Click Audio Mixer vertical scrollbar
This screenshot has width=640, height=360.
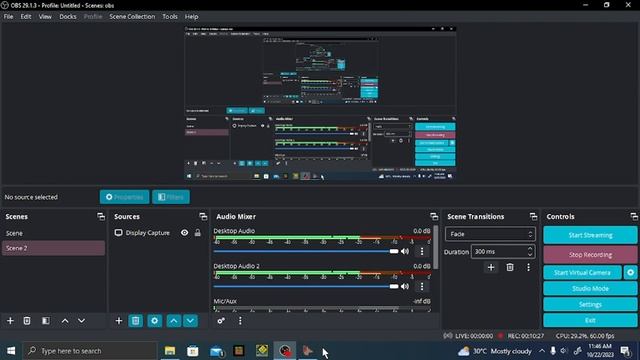click(x=436, y=248)
